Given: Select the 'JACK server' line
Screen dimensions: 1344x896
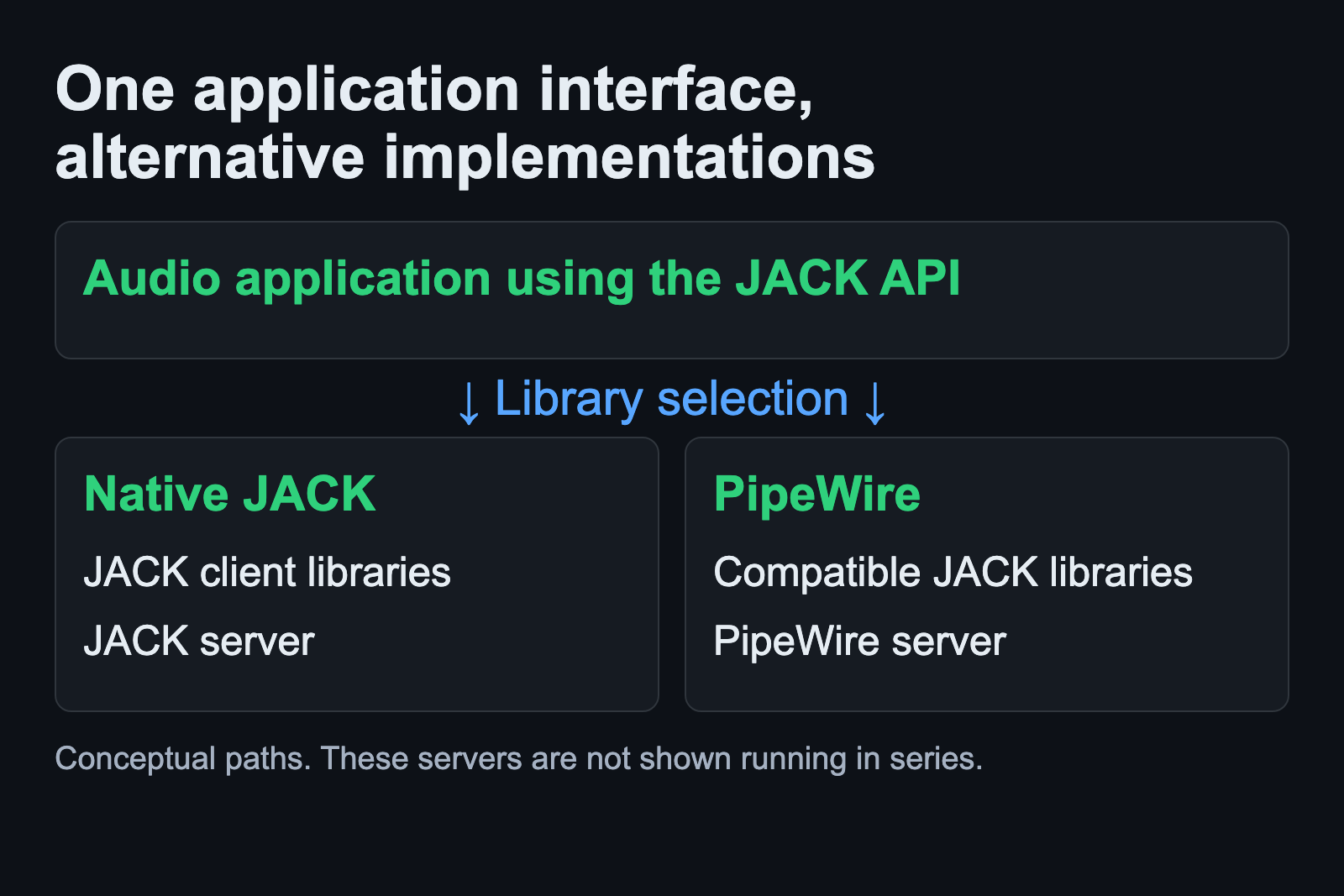Looking at the screenshot, I should point(199,642).
